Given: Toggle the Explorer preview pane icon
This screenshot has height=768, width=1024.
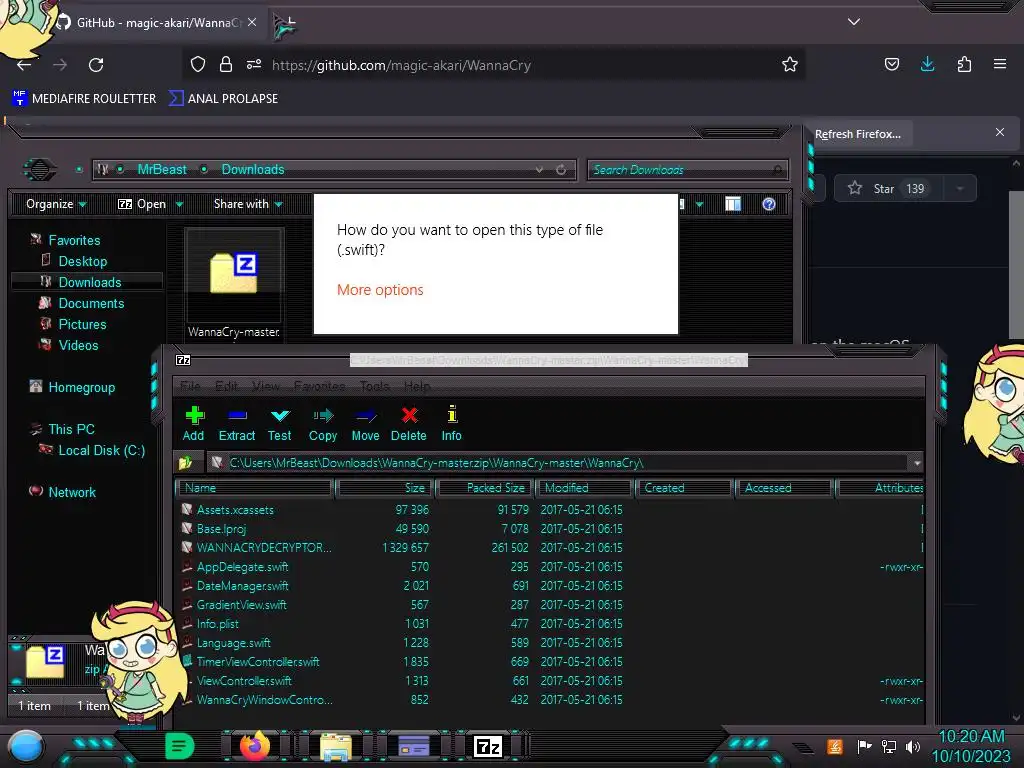Looking at the screenshot, I should tap(733, 204).
